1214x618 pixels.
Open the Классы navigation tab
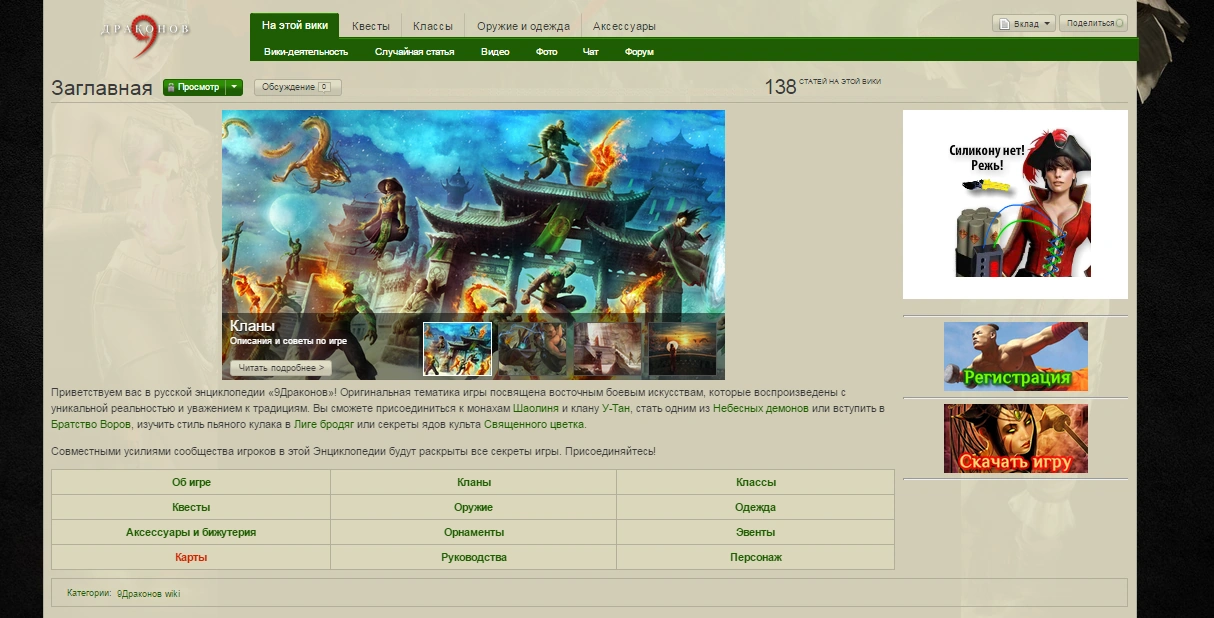click(432, 26)
